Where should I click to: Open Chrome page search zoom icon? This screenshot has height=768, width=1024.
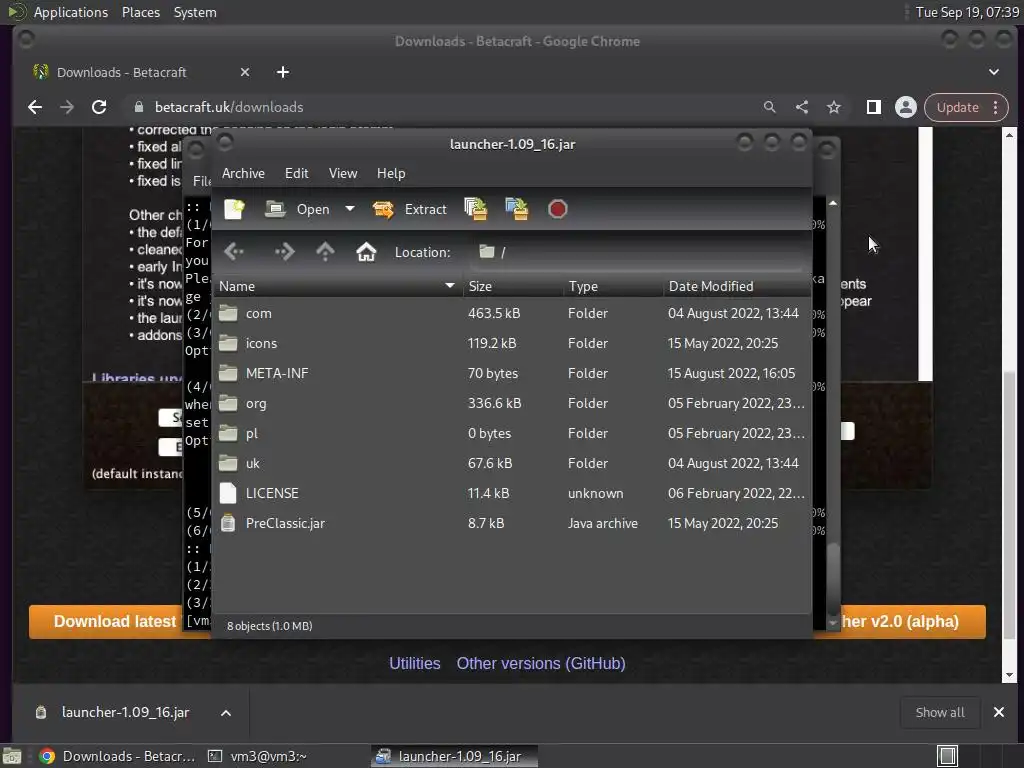tap(769, 107)
